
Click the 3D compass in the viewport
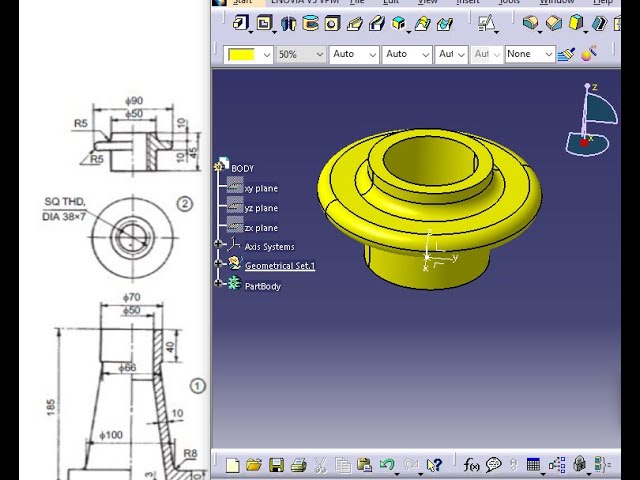[591, 120]
